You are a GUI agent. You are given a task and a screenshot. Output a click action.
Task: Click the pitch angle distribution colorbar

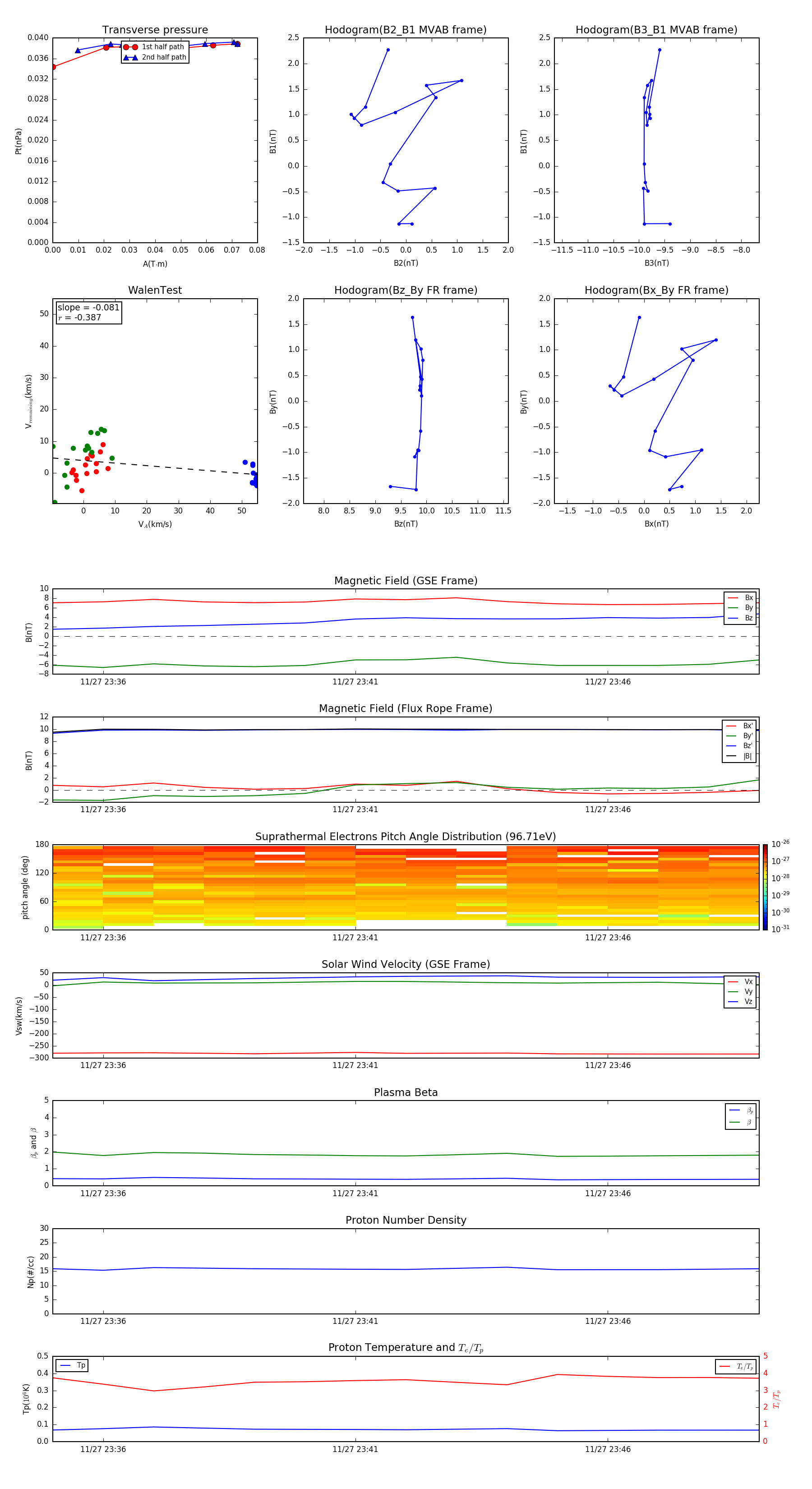click(765, 887)
